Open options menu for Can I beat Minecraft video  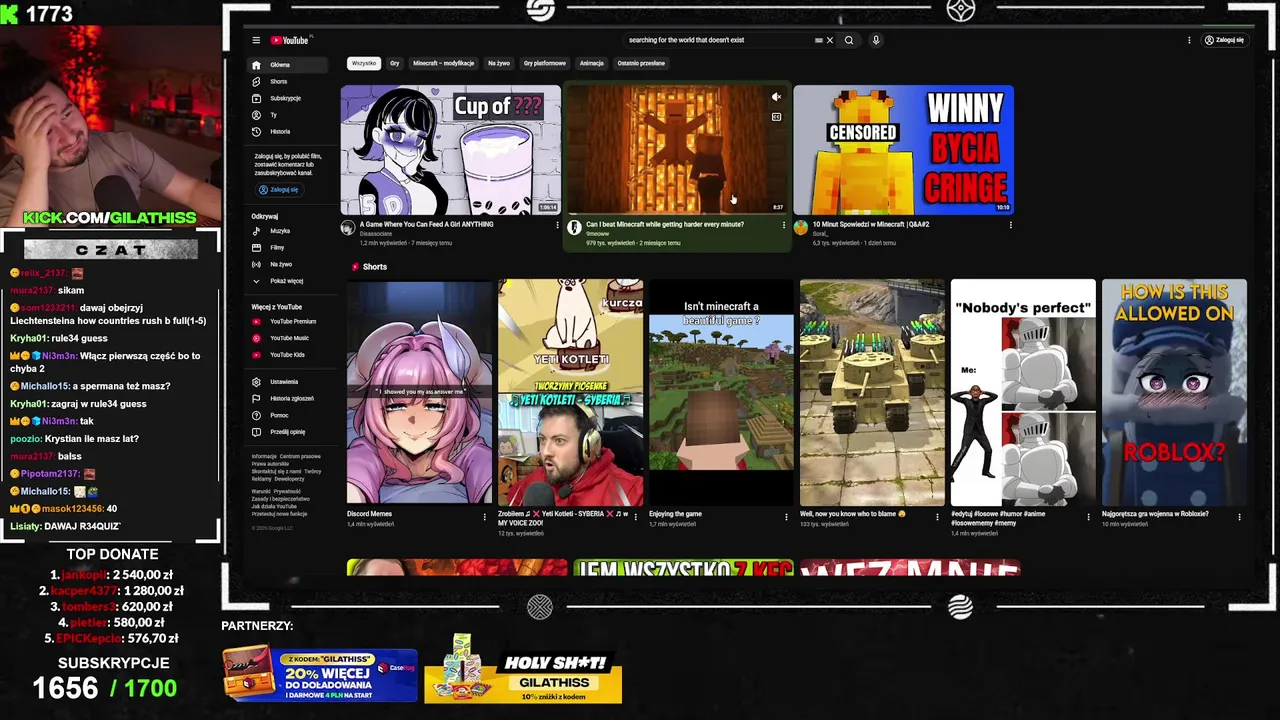tap(784, 225)
